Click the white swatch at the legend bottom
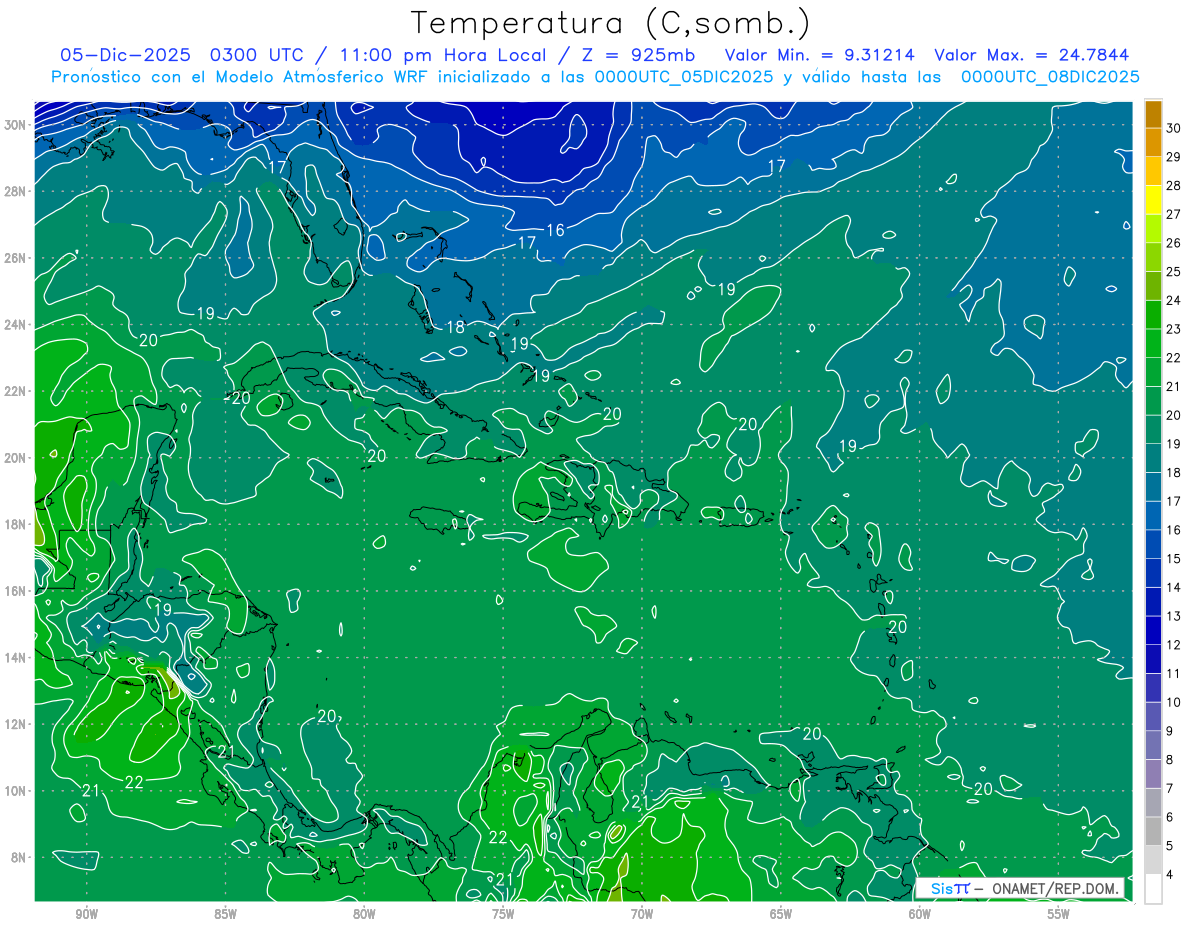The image size is (1200, 927). (x=1153, y=888)
